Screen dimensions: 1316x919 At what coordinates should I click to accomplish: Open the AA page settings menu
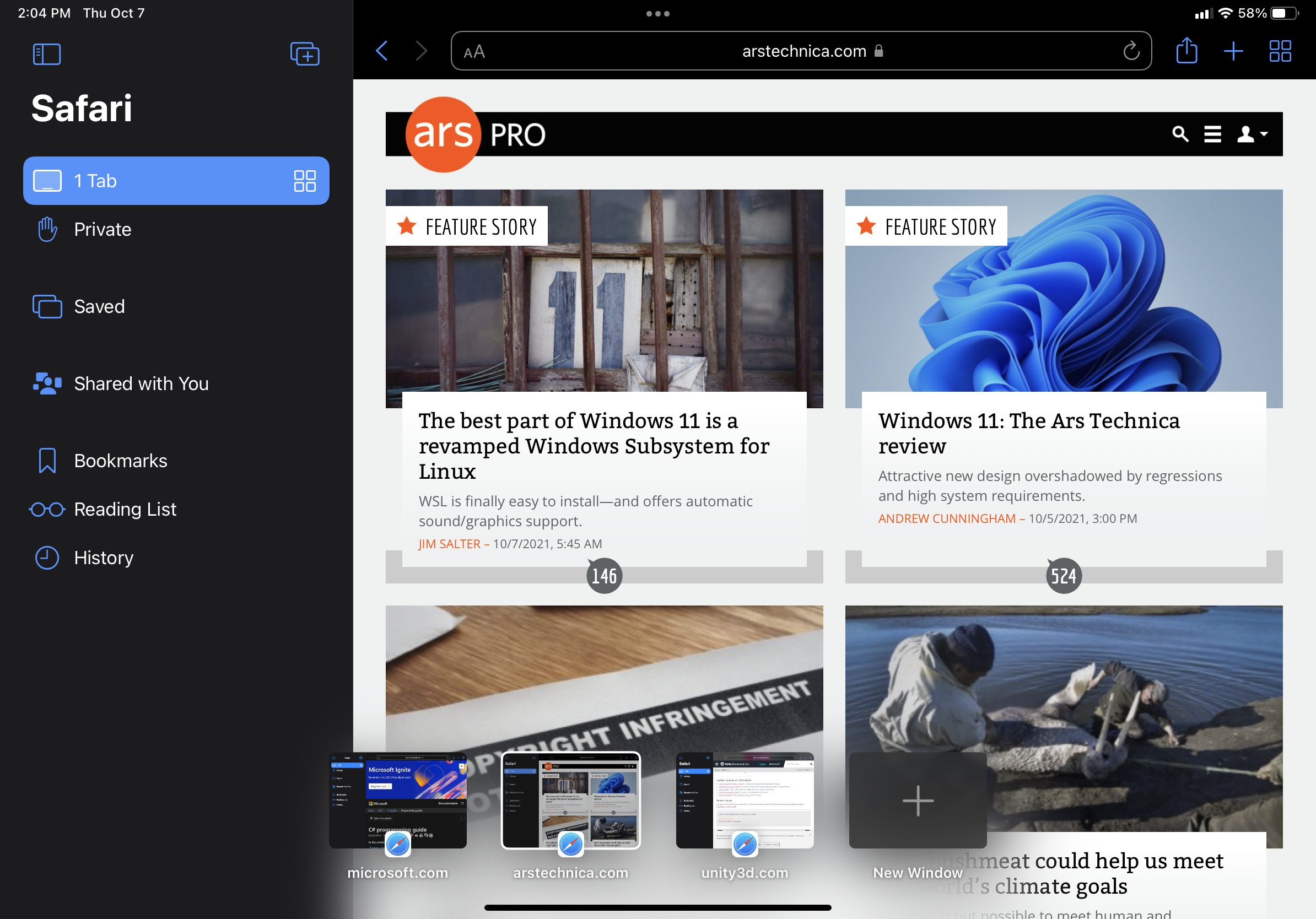[474, 52]
